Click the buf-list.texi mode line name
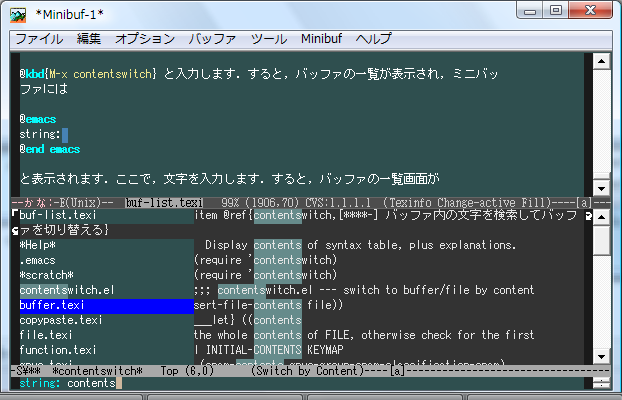622x400 pixels. 163,203
